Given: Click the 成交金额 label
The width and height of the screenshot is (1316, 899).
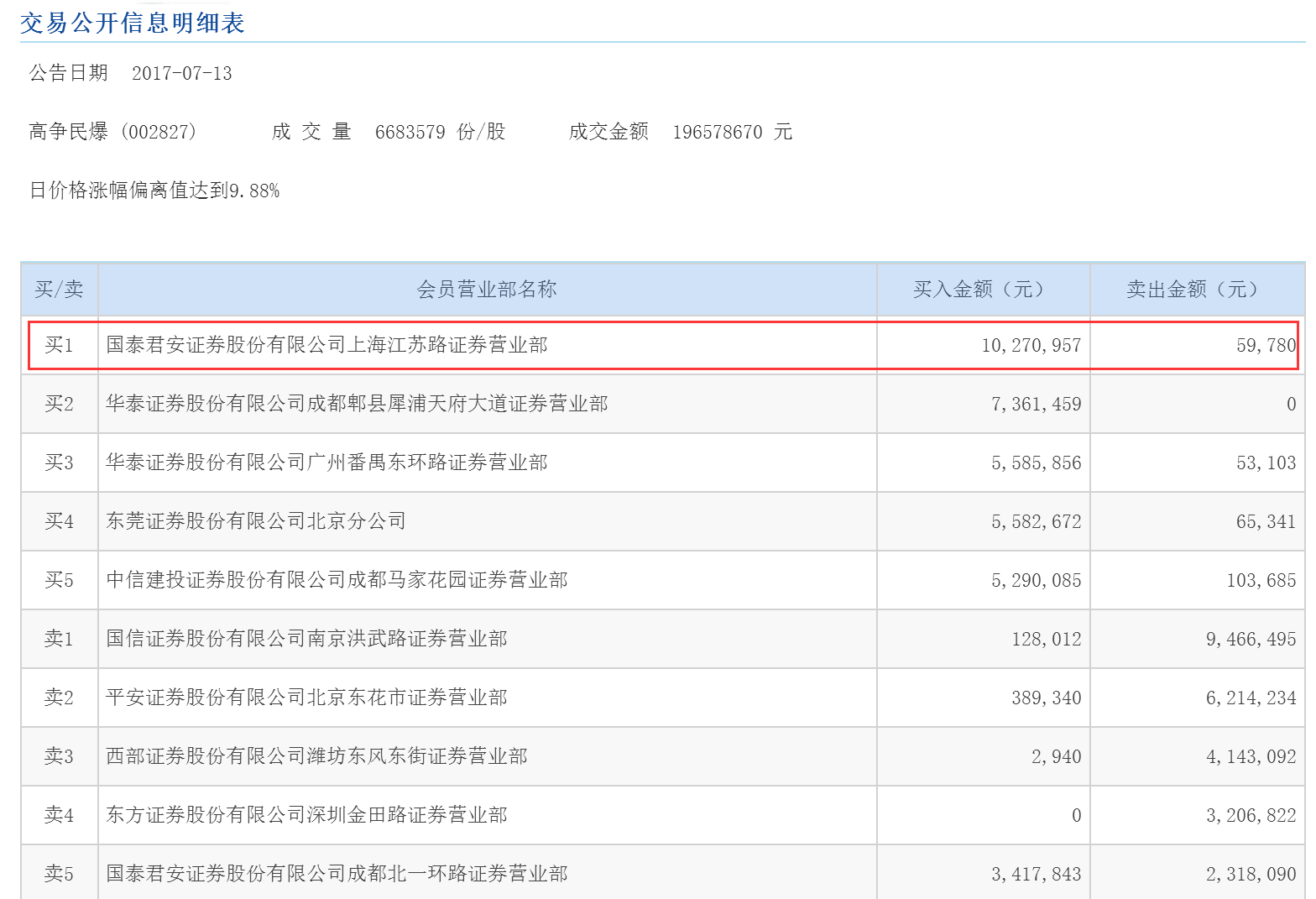Looking at the screenshot, I should (x=608, y=132).
